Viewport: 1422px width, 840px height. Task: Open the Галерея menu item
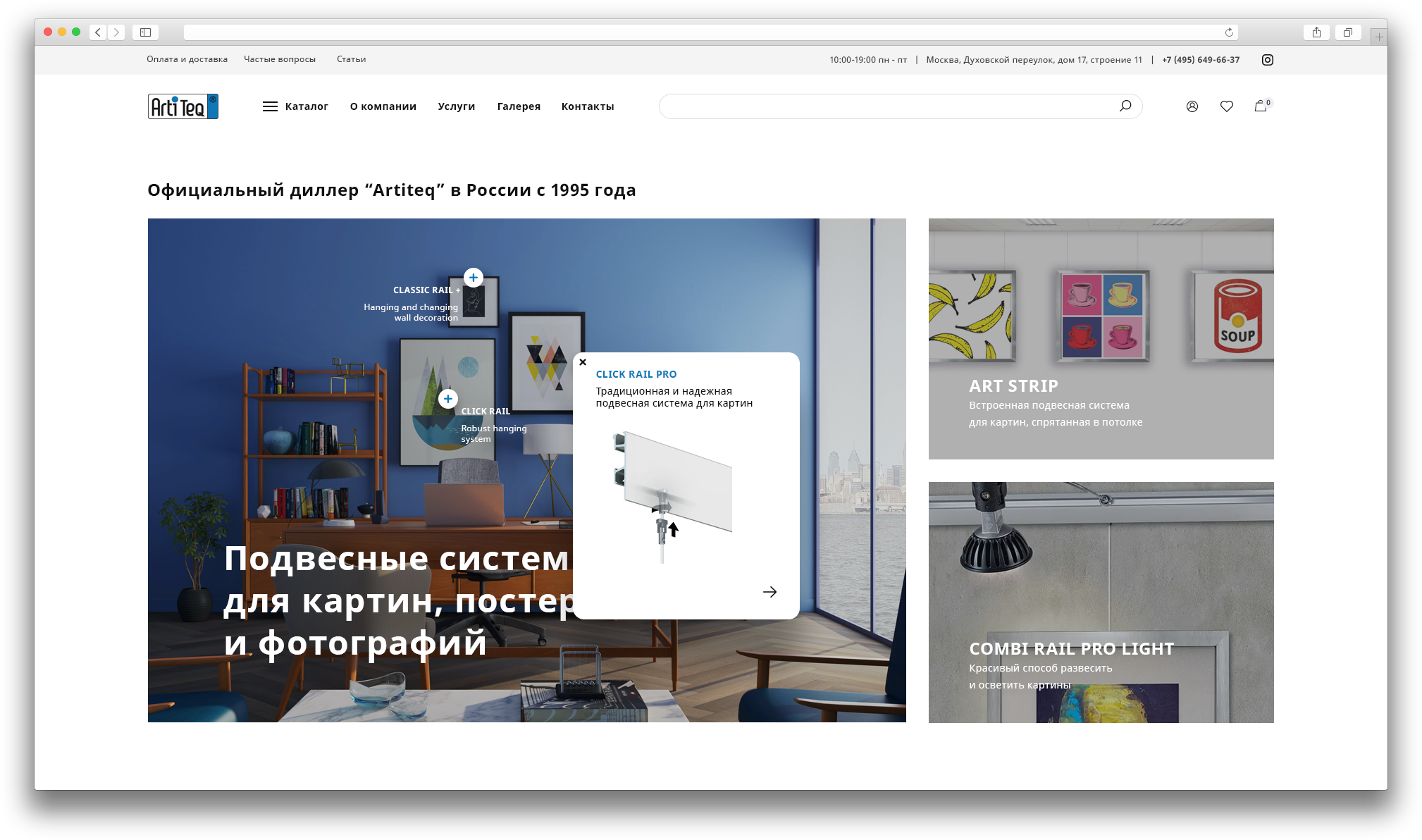click(x=519, y=106)
